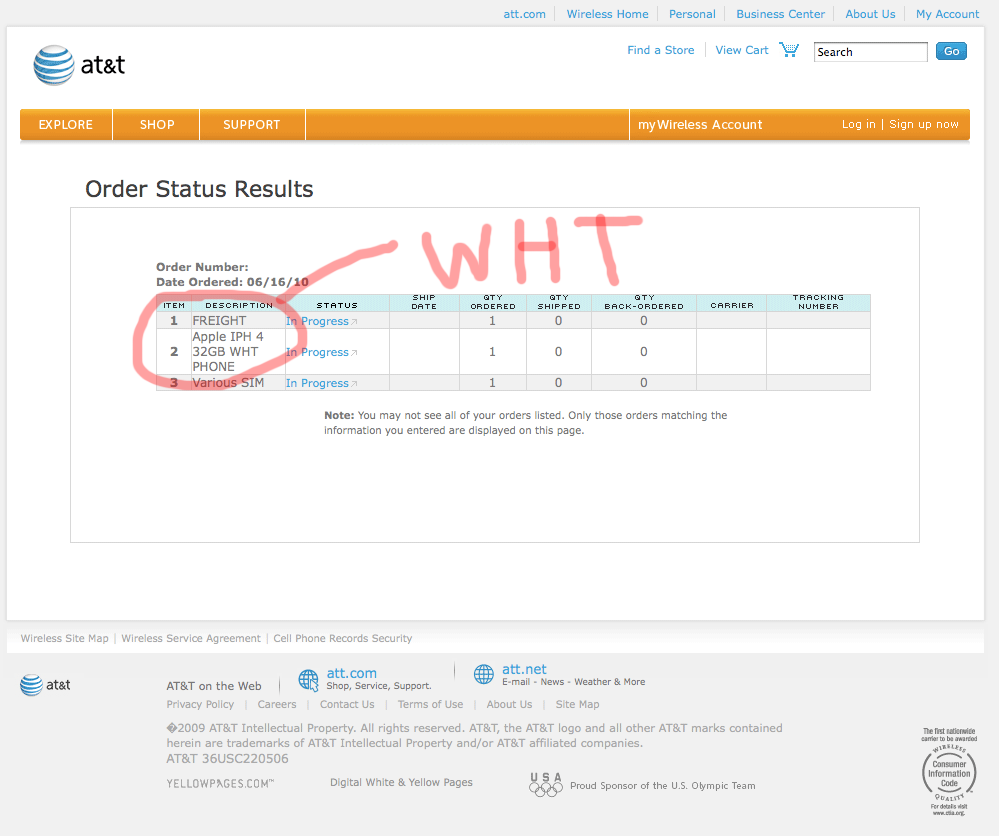Click the att.net globe icon in footer
This screenshot has height=836, width=999.
coord(484,674)
